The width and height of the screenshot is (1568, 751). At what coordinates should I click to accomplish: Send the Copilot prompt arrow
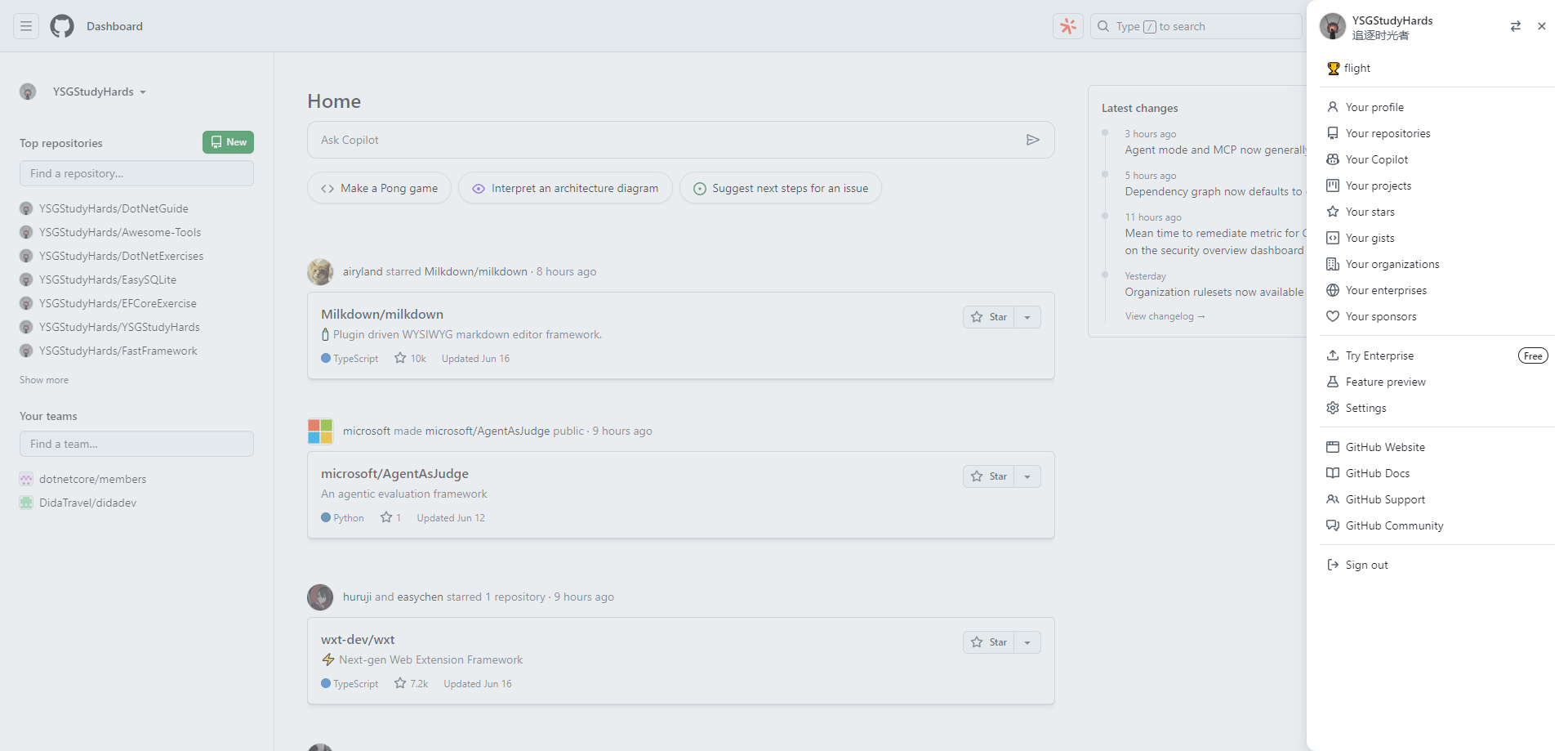pos(1033,140)
